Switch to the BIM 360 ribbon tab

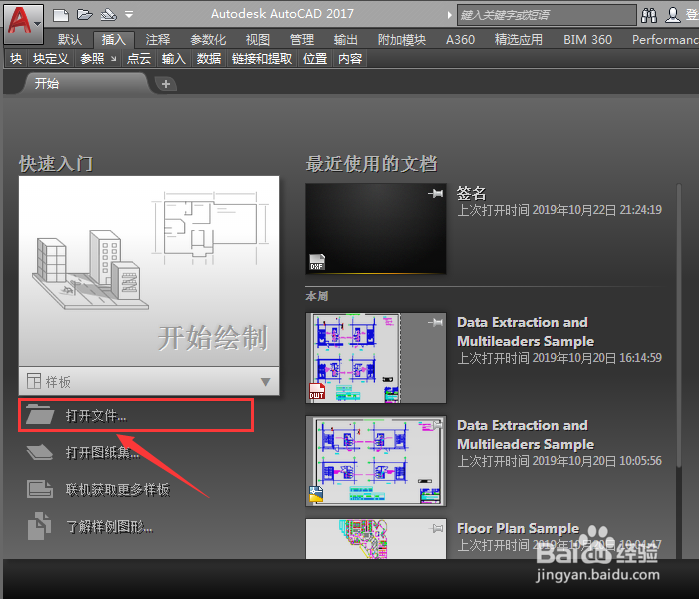point(588,40)
